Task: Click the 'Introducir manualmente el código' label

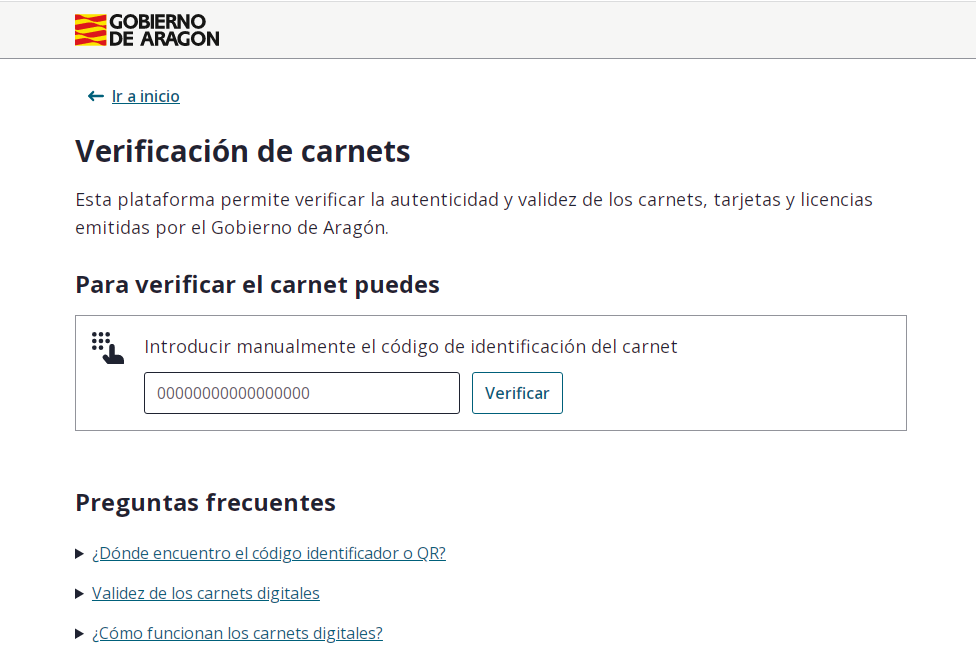Action: pyautogui.click(x=410, y=346)
